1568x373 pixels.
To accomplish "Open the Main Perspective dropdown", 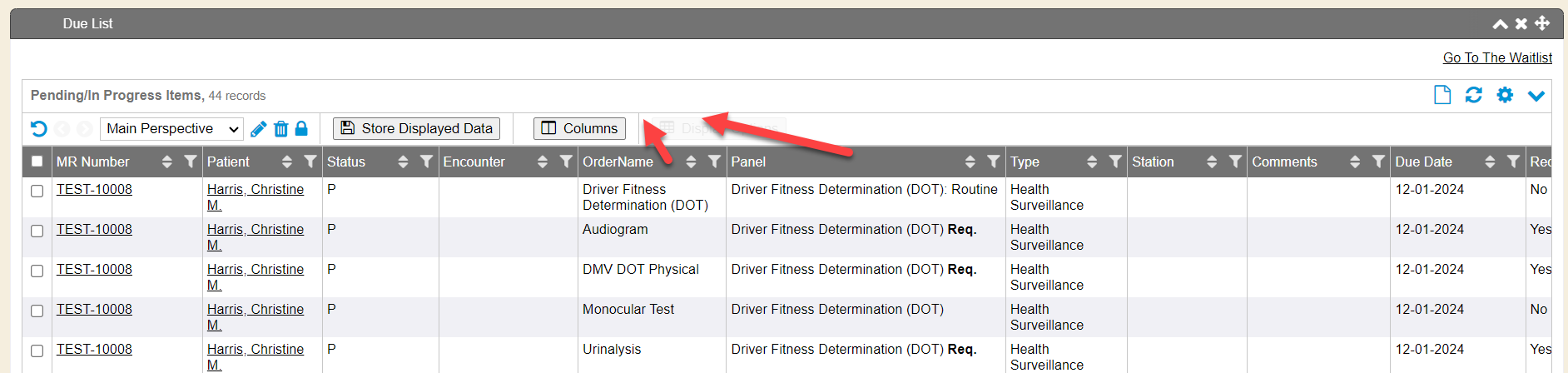I will (172, 128).
